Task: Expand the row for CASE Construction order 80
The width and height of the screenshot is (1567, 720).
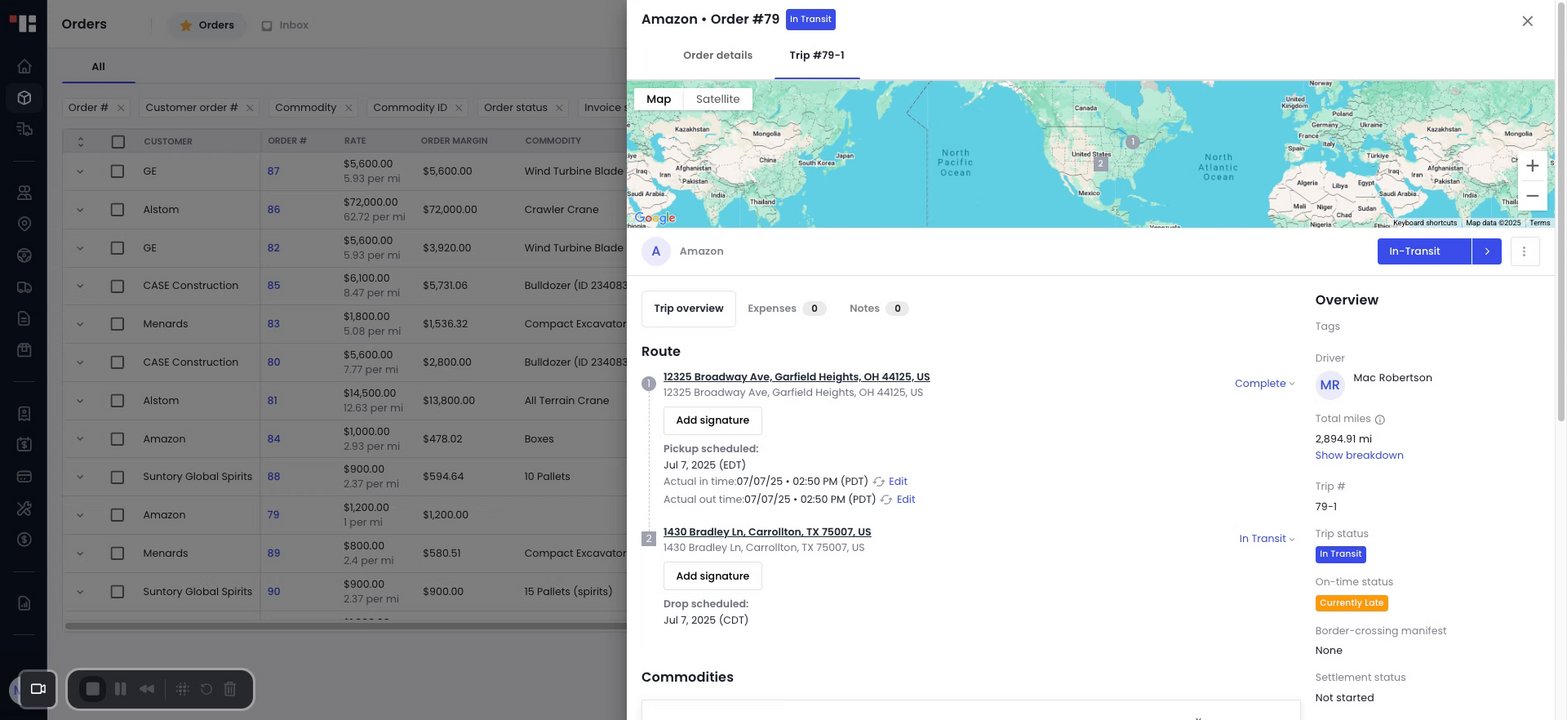Action: click(x=80, y=362)
